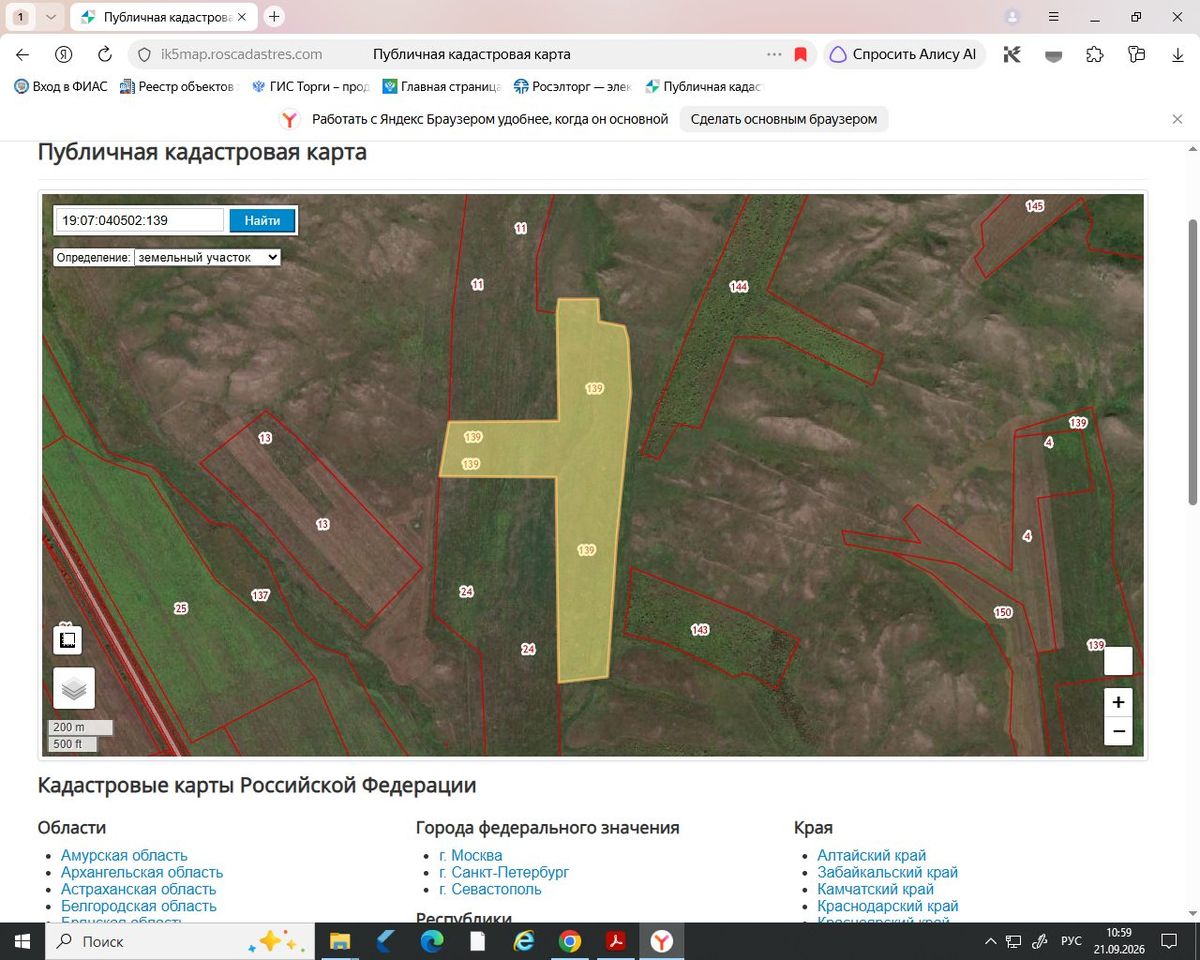Open Adobe Acrobat from the taskbar
This screenshot has width=1200, height=960.
(616, 941)
